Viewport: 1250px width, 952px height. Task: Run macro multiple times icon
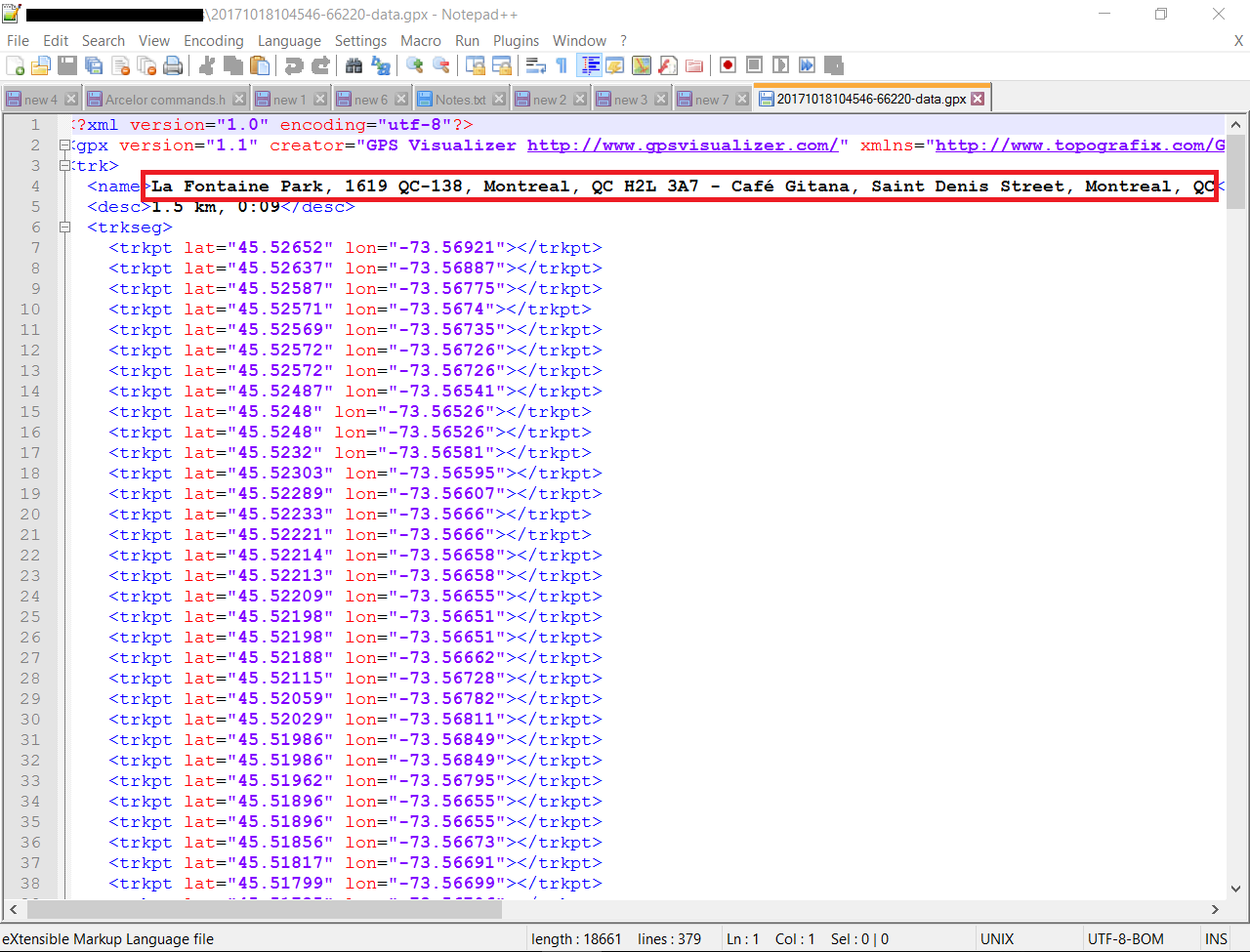pos(807,65)
